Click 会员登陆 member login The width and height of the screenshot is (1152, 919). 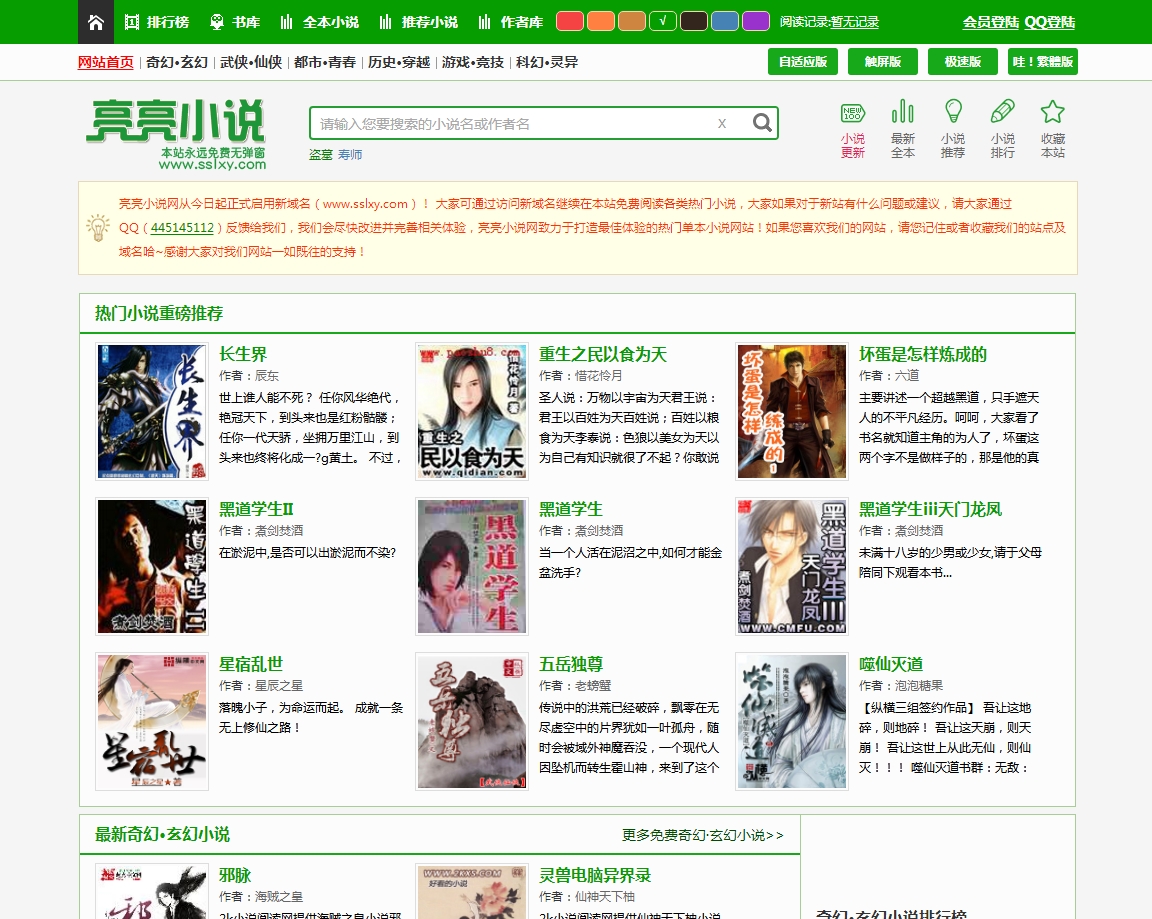point(990,22)
